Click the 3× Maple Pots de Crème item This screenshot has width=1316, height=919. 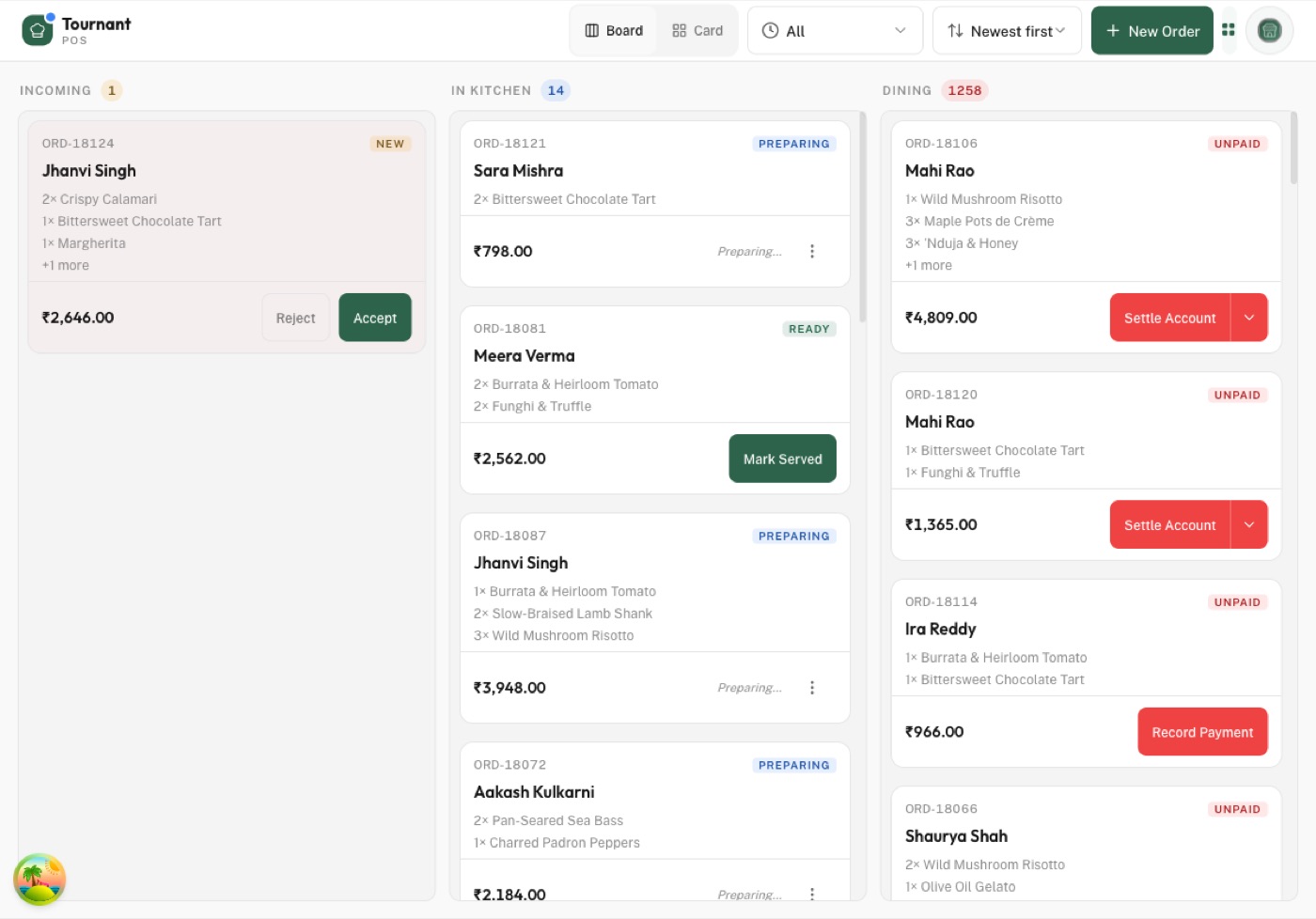tap(979, 221)
